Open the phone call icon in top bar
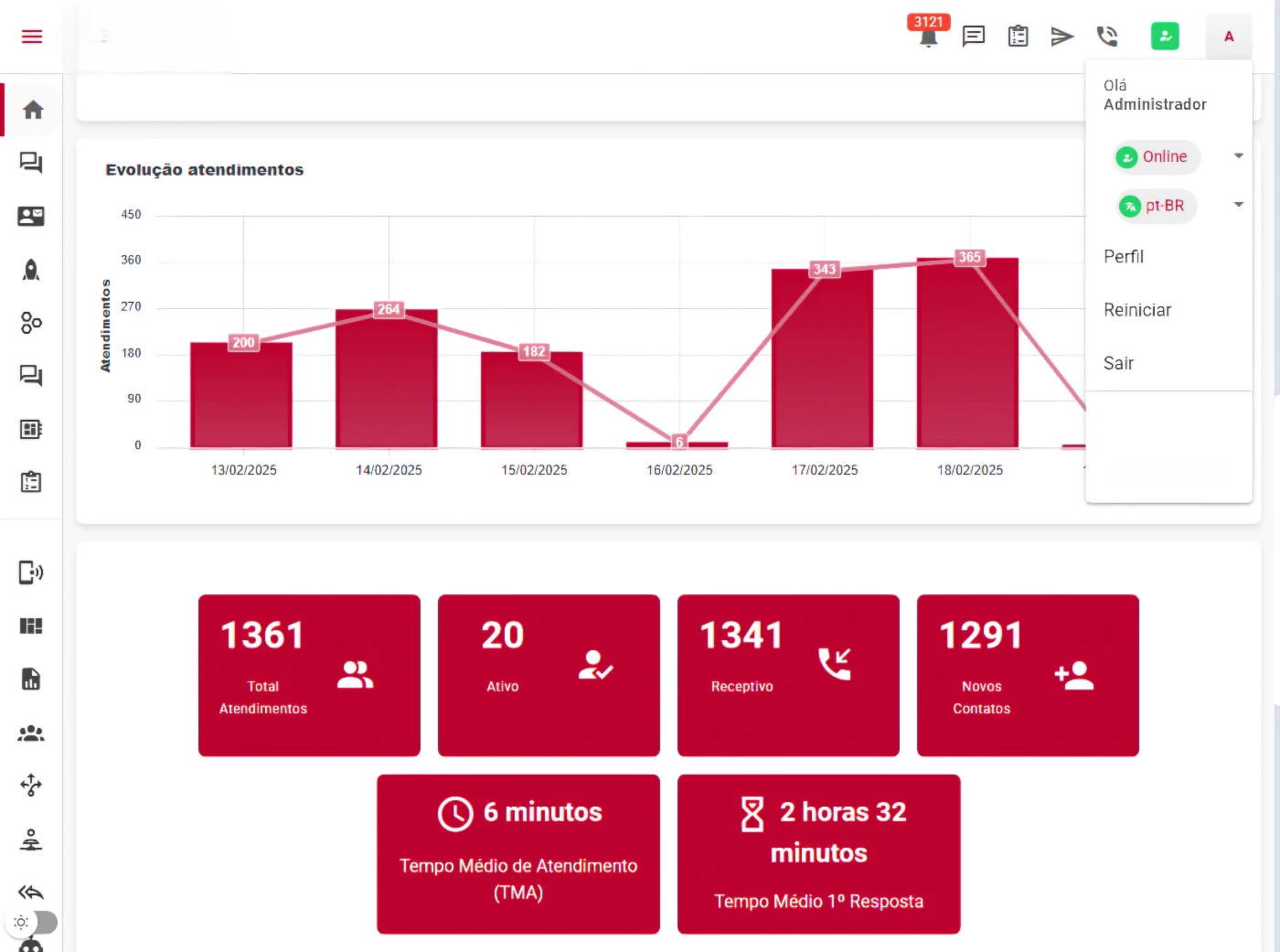This screenshot has height=952, width=1280. pos(1107,37)
